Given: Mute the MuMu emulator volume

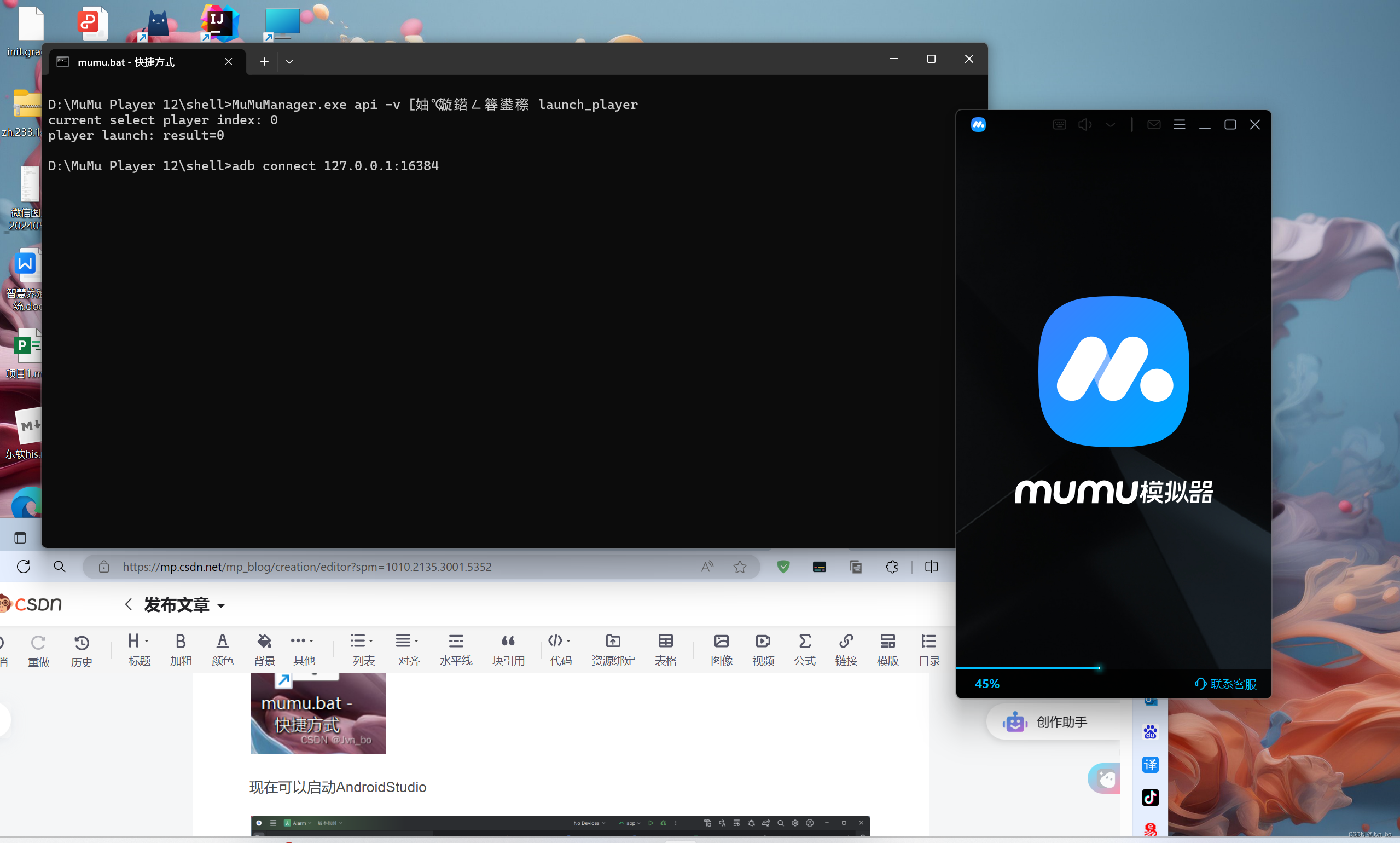Looking at the screenshot, I should (x=1084, y=124).
